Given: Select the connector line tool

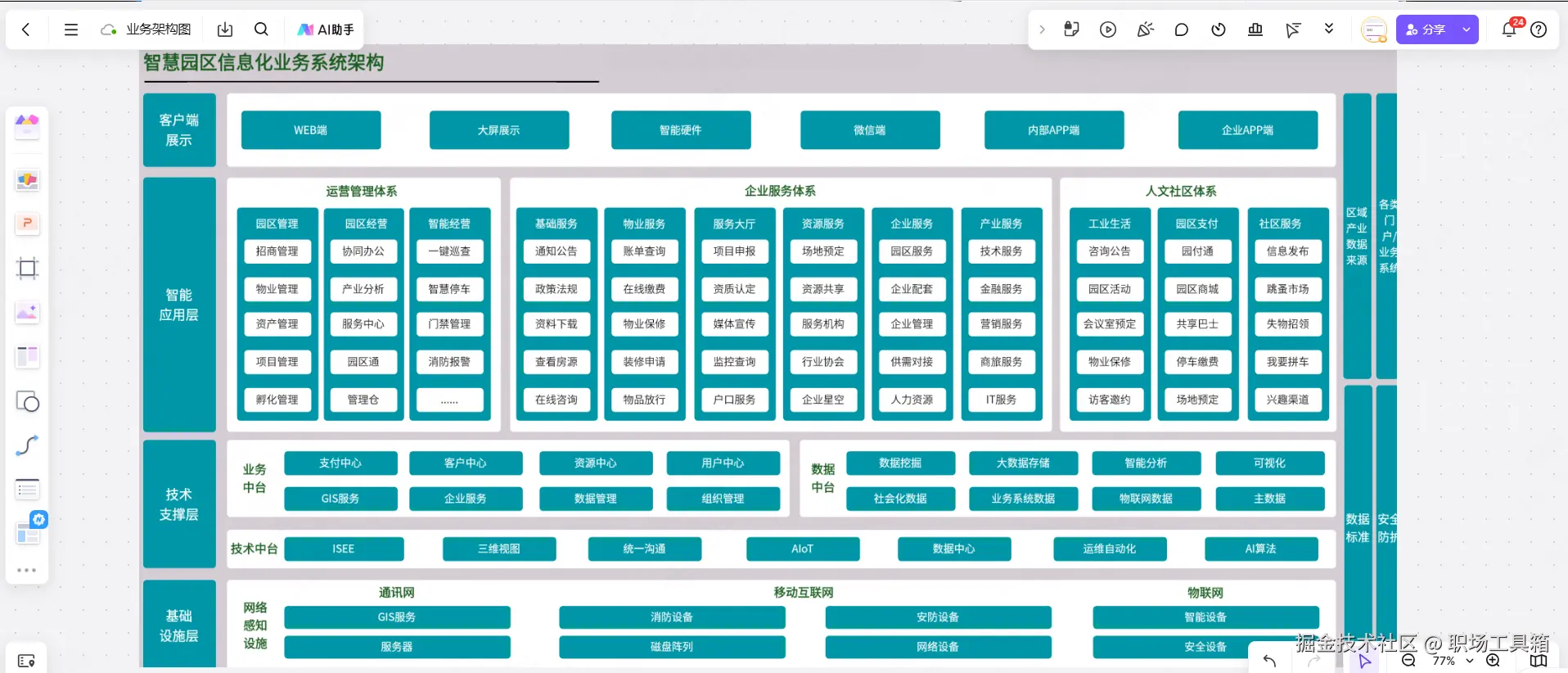Looking at the screenshot, I should pyautogui.click(x=27, y=445).
